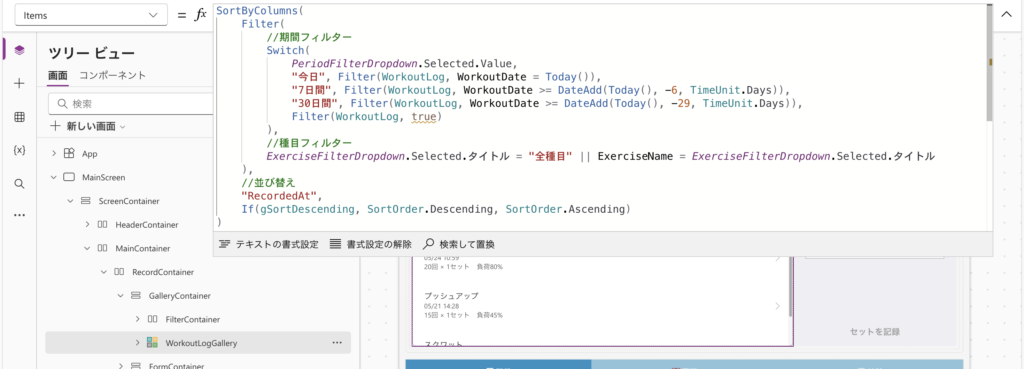This screenshot has width=1024, height=369.
Task: Collapse the ScreenContainer node
Action: coord(71,201)
